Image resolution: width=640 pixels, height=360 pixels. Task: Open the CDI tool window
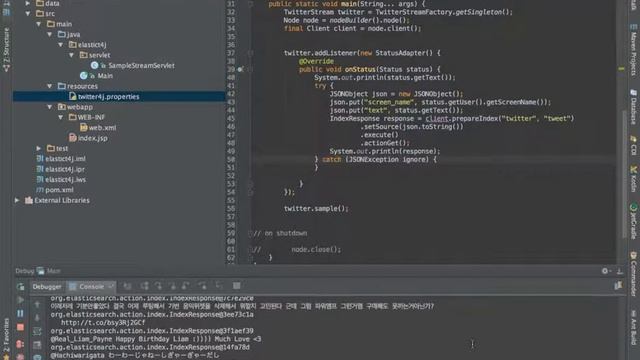633,146
